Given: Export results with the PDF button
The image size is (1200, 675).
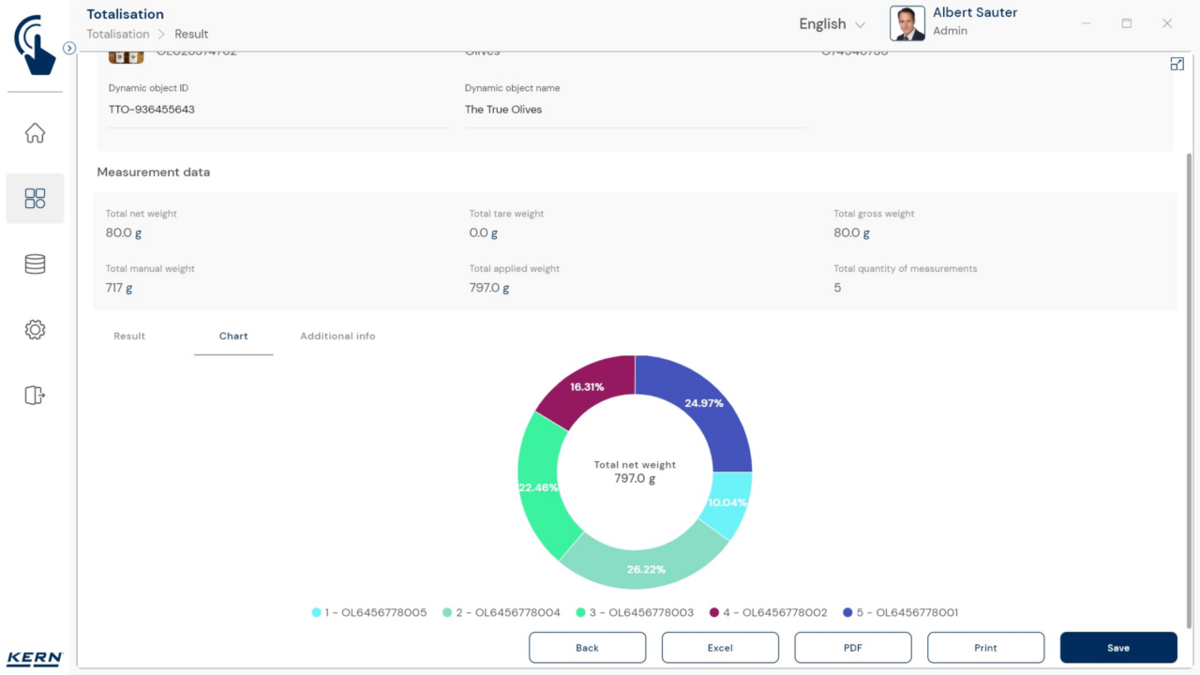Looking at the screenshot, I should 853,648.
